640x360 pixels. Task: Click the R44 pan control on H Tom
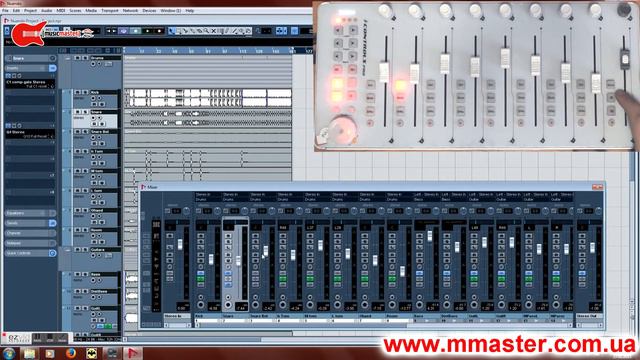(x=283, y=227)
